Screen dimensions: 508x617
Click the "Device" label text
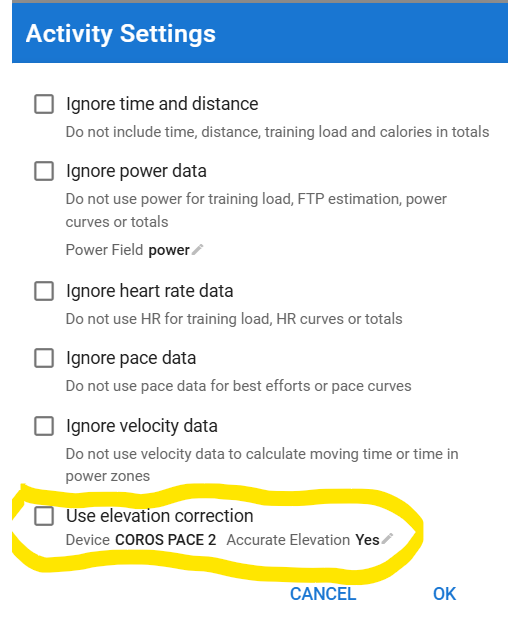click(88, 540)
